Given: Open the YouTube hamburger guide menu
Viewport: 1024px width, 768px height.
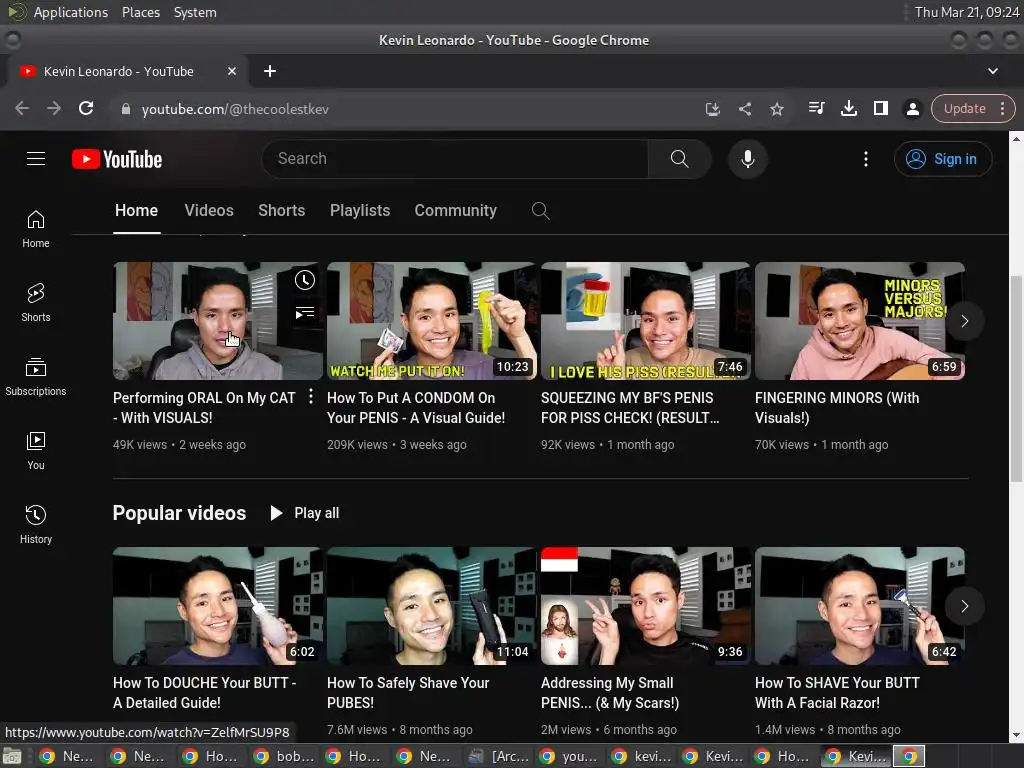Looking at the screenshot, I should click(36, 159).
